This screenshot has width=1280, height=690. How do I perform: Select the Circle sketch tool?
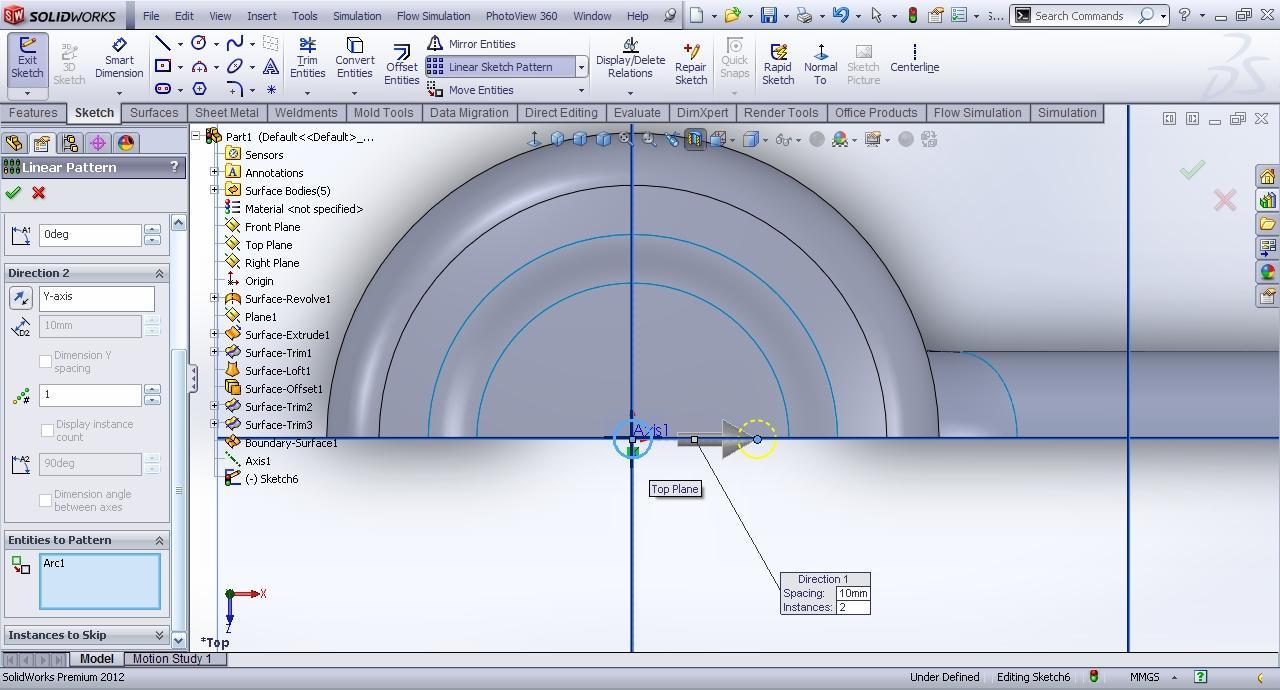(x=199, y=43)
